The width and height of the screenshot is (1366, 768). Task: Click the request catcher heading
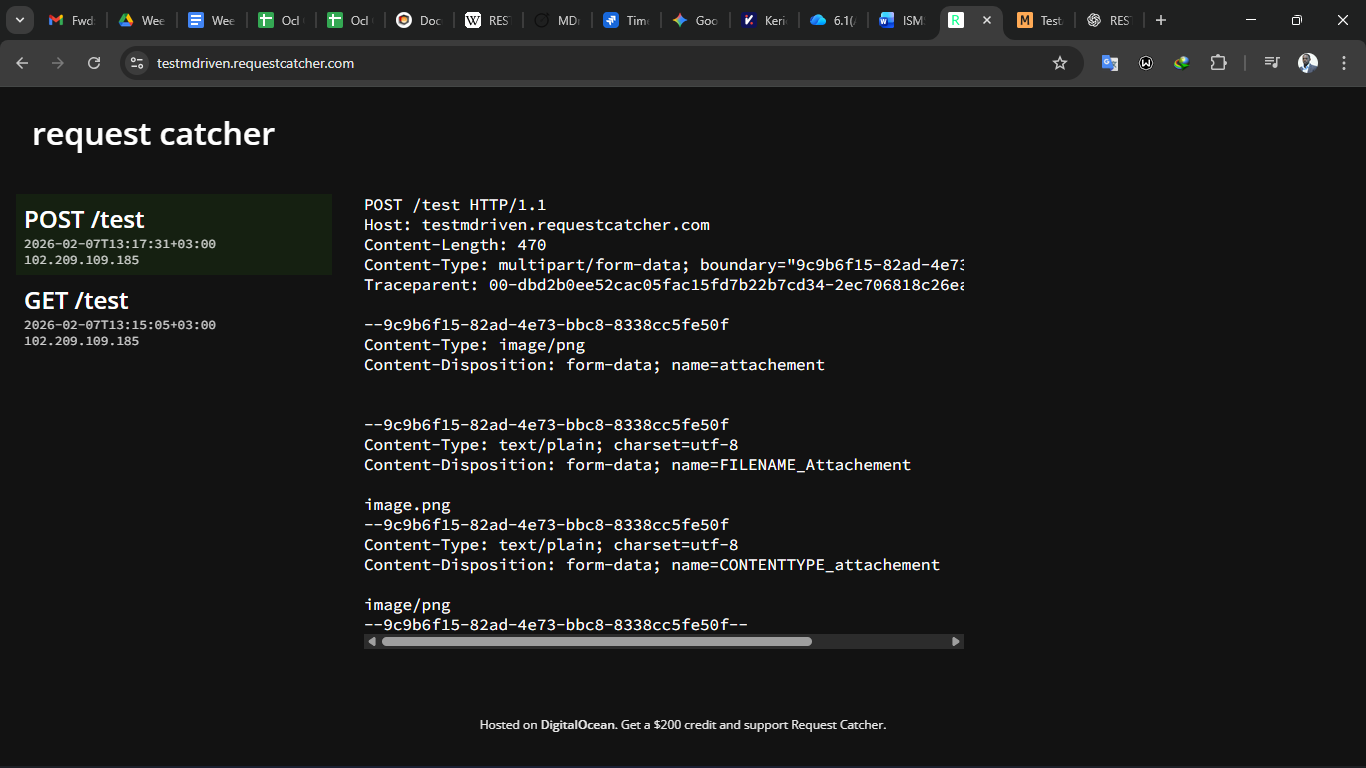coord(153,134)
